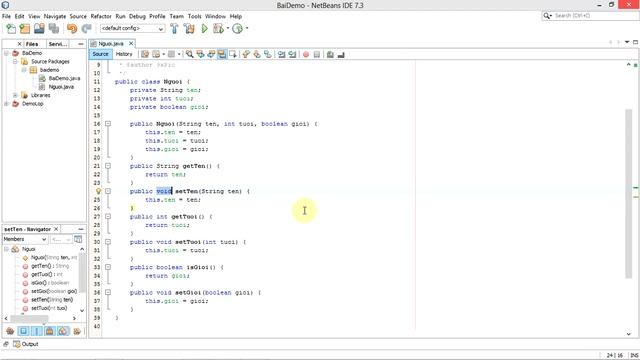Collapse the Source Packages node

pyautogui.click(x=15, y=62)
